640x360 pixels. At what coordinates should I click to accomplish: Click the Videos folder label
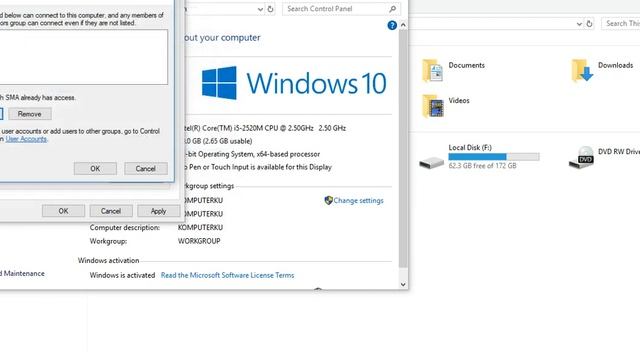pyautogui.click(x=459, y=100)
